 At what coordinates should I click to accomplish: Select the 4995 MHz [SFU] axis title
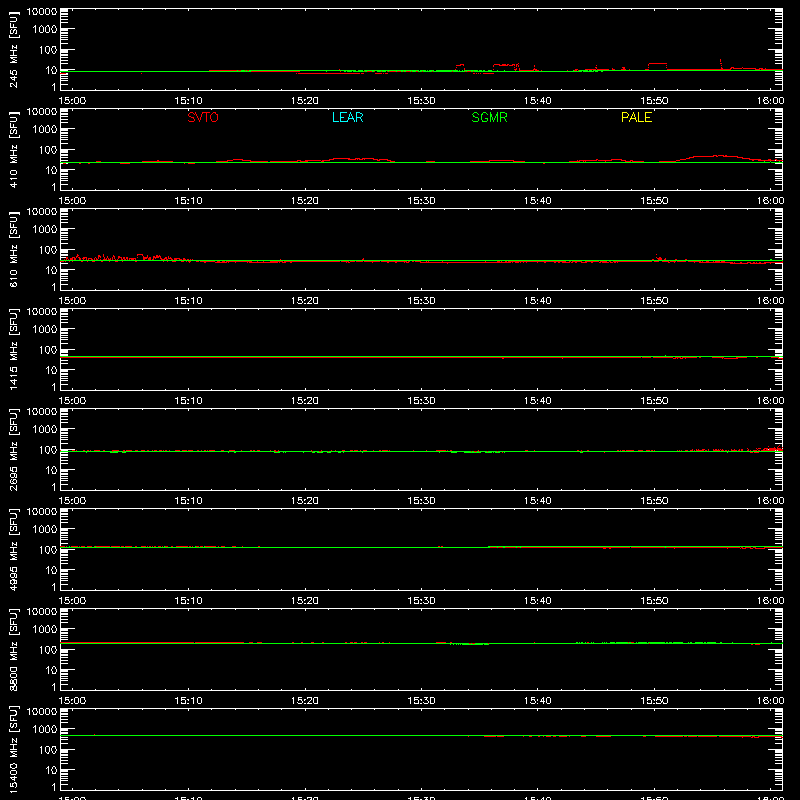(x=13, y=549)
